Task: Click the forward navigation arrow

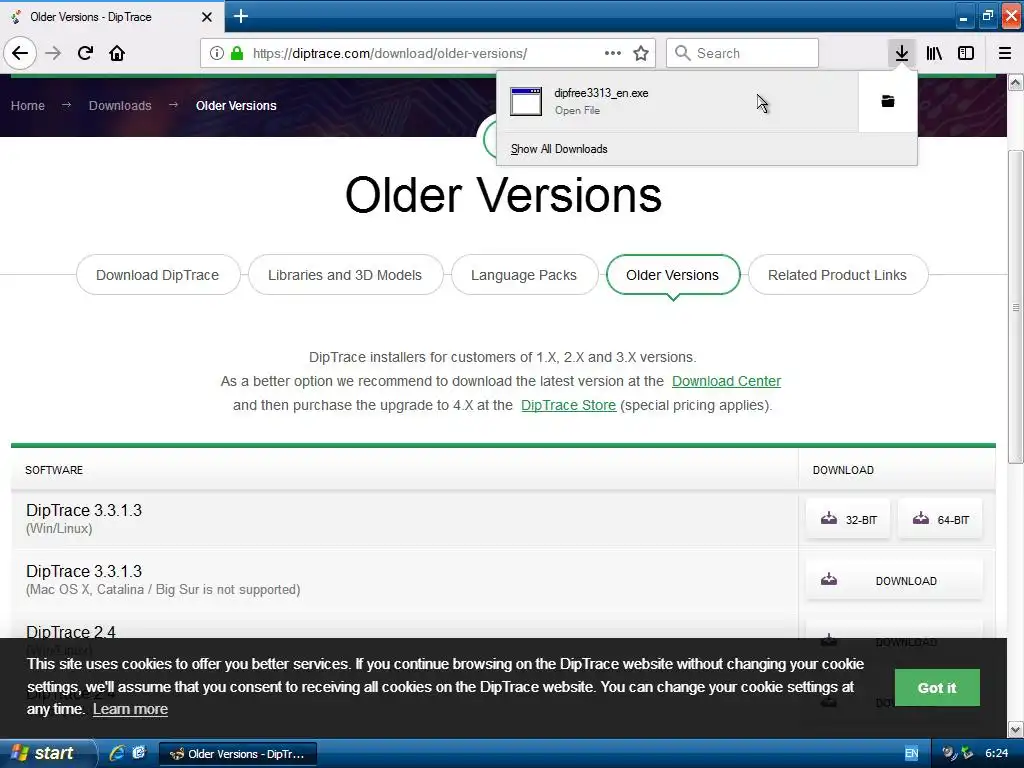Action: 54,53
